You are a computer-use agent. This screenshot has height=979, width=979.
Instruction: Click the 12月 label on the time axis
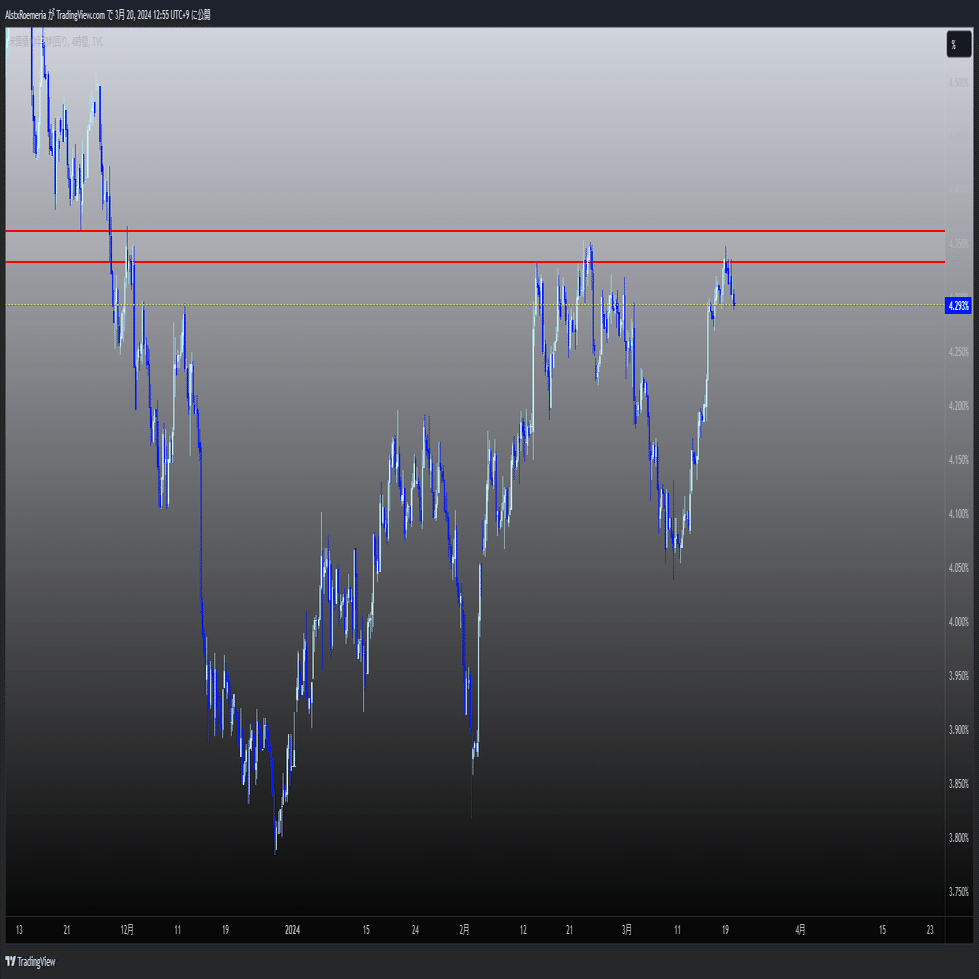pyautogui.click(x=127, y=930)
